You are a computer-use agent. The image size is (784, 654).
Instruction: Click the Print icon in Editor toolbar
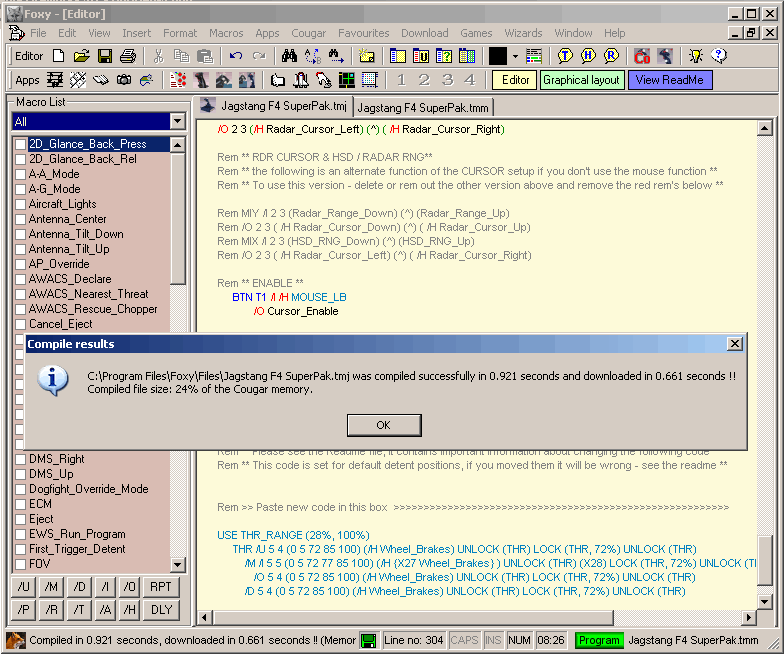(128, 57)
